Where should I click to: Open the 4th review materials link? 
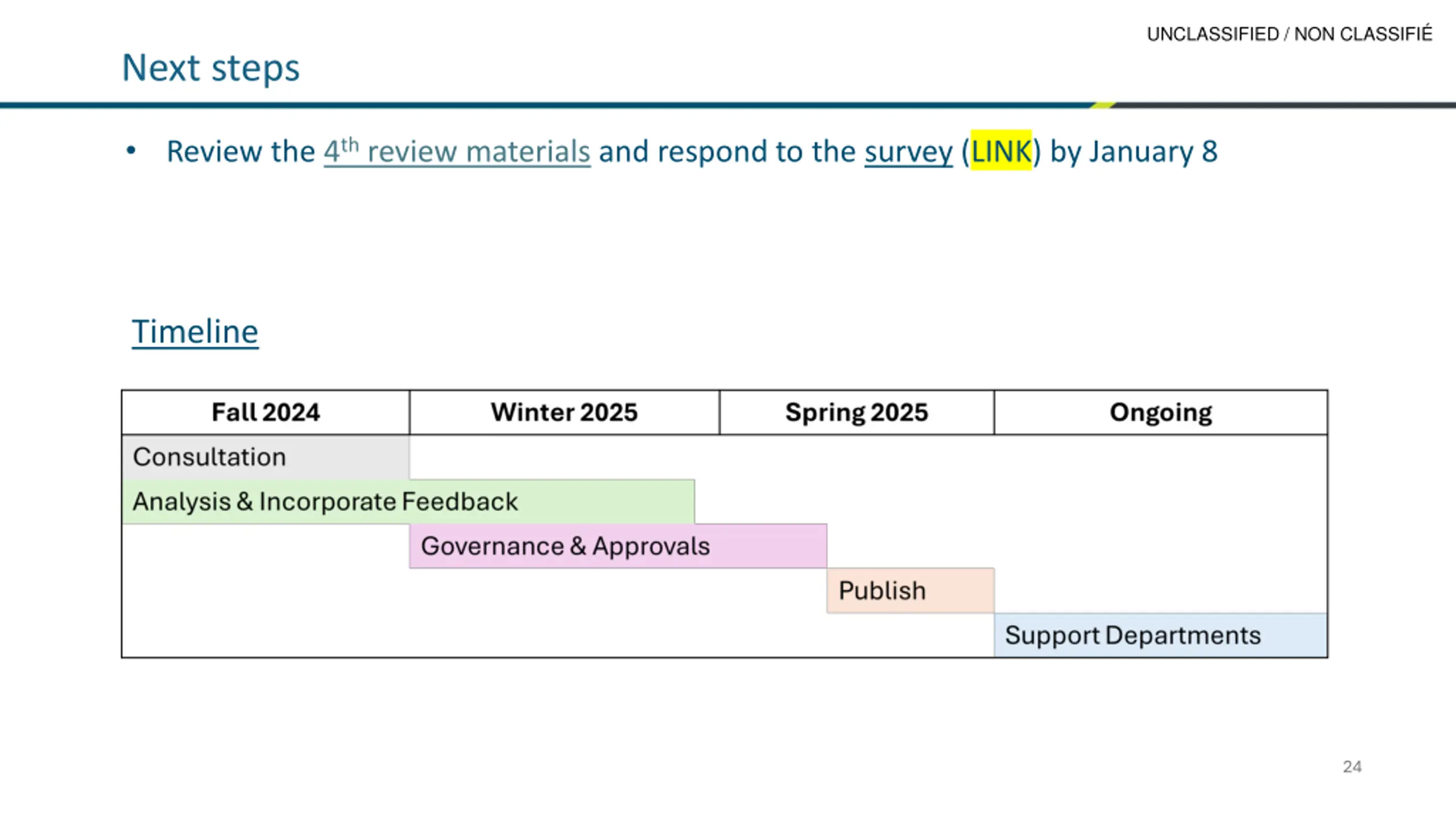[457, 151]
